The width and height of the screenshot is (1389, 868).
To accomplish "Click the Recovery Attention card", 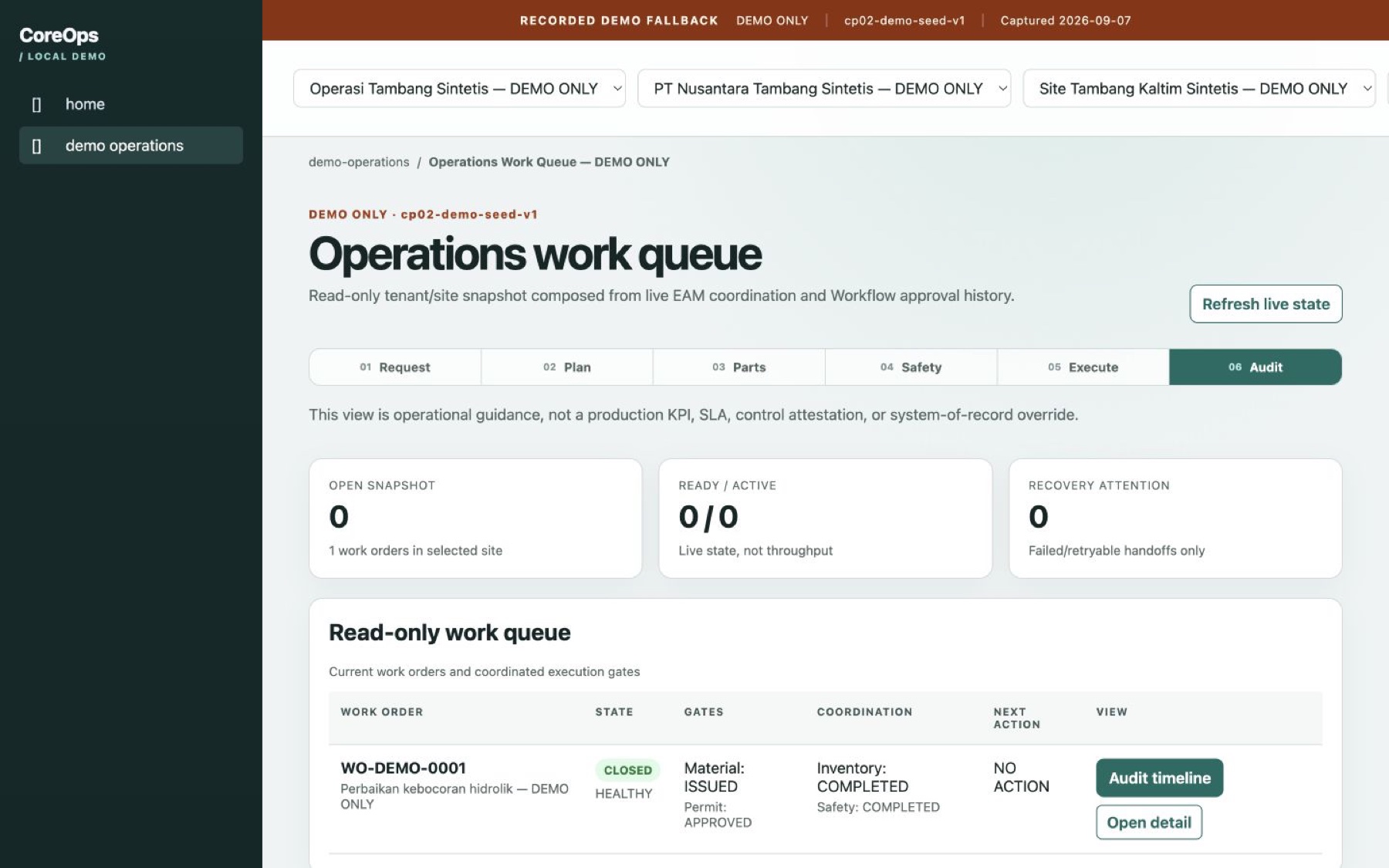I will coord(1175,518).
